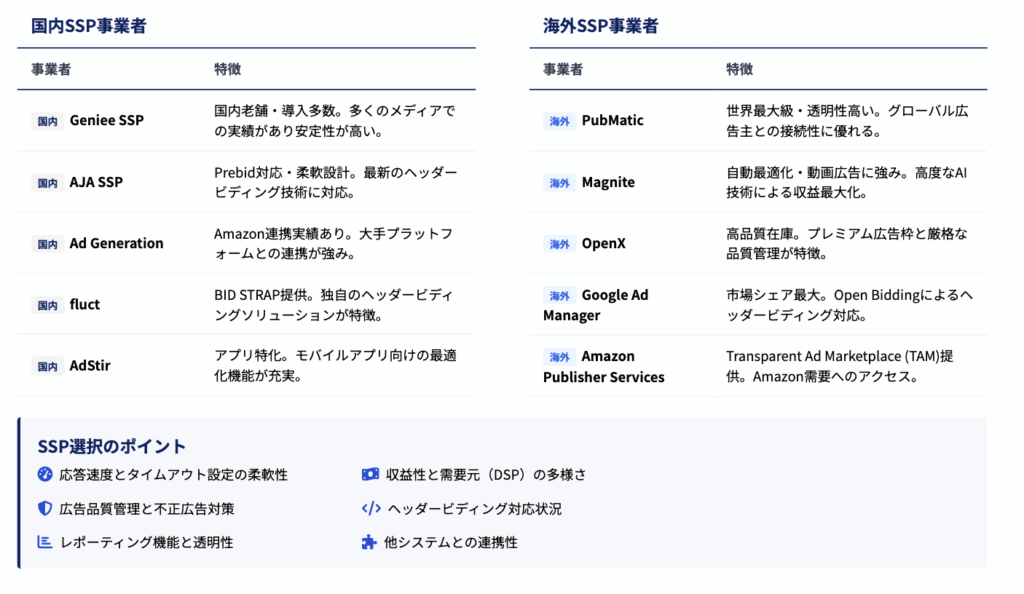
Task: Click the 国内SSP事業者 section heading
Action: click(x=89, y=27)
